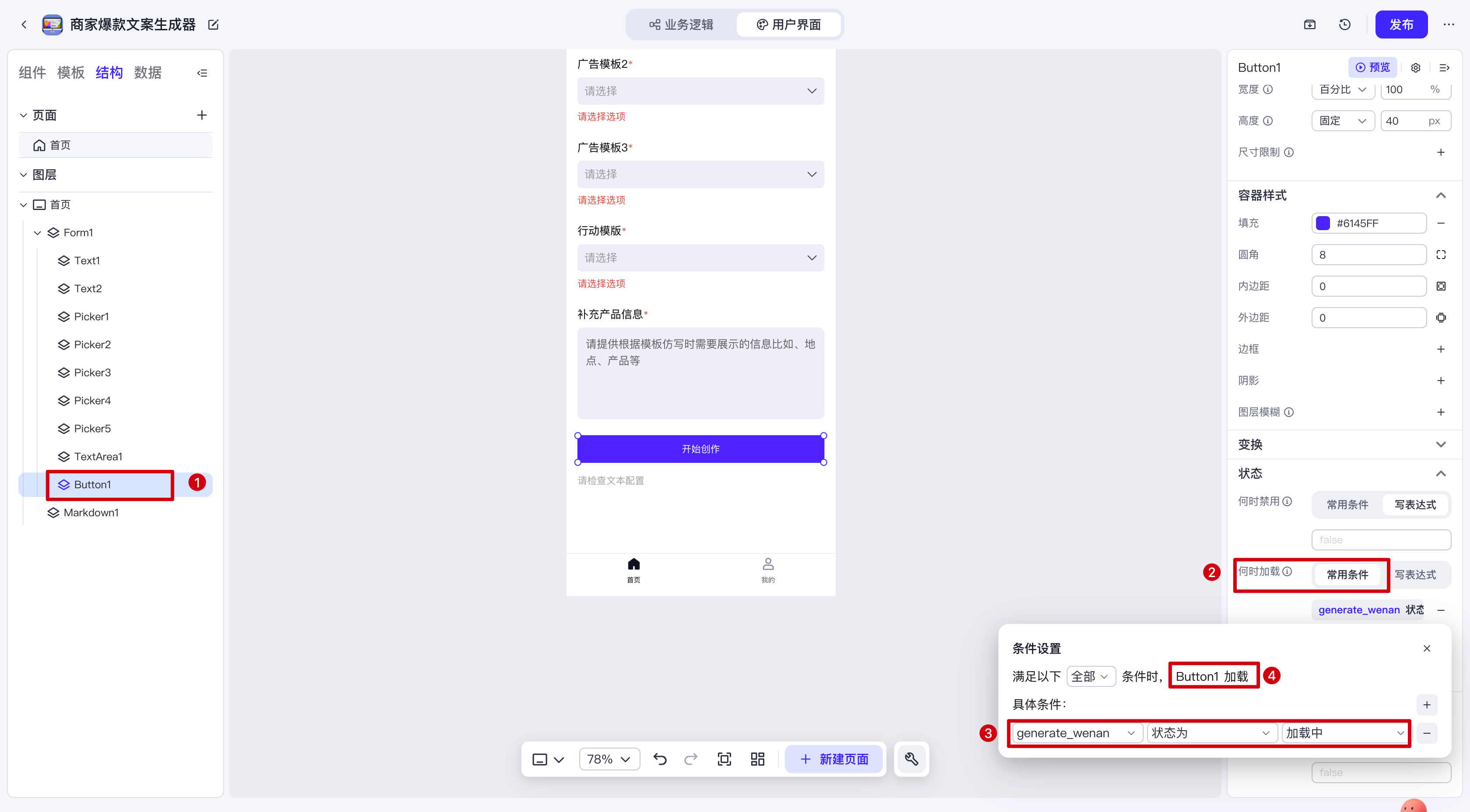Image resolution: width=1470 pixels, height=812 pixels.
Task: Click the redo arrow in bottom toolbar
Action: click(x=691, y=759)
